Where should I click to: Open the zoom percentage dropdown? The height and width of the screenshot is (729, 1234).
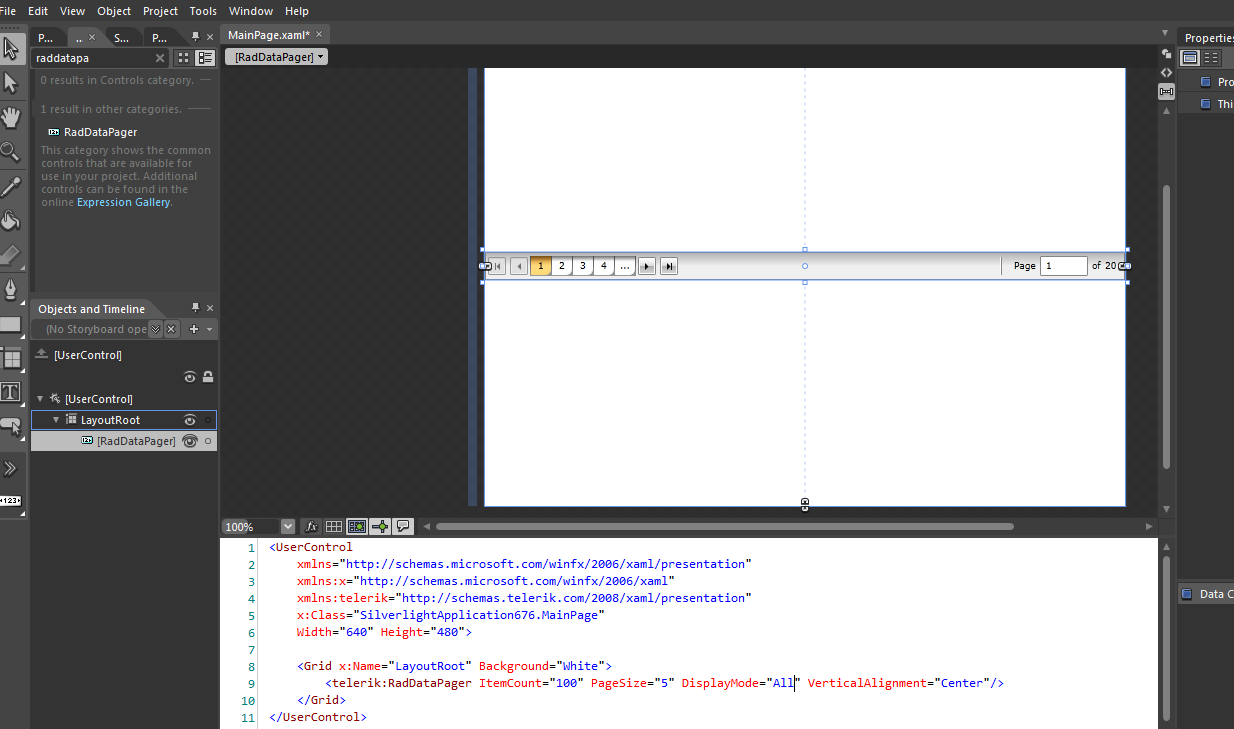point(288,526)
